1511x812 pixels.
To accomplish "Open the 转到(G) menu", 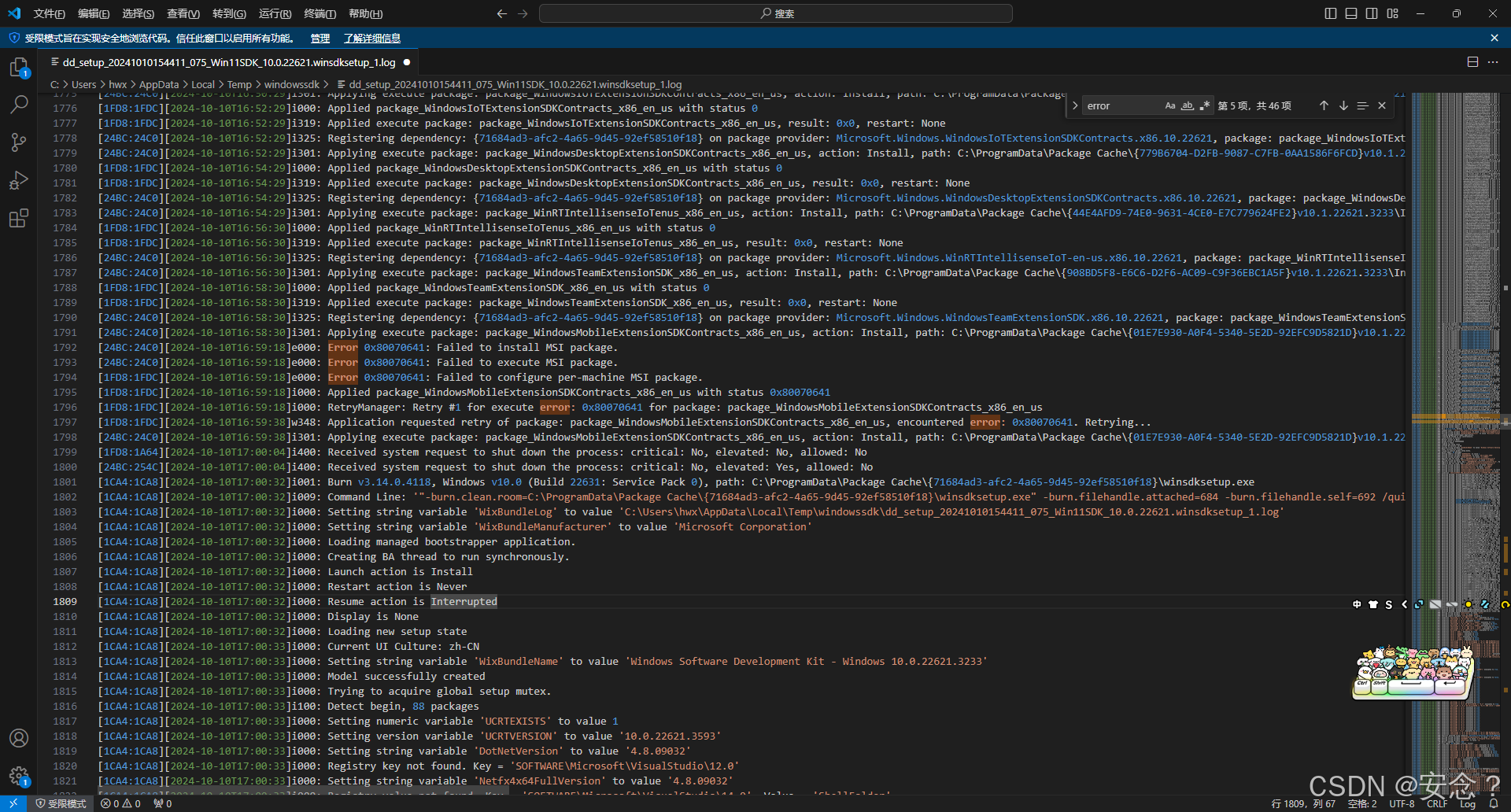I will point(229,13).
